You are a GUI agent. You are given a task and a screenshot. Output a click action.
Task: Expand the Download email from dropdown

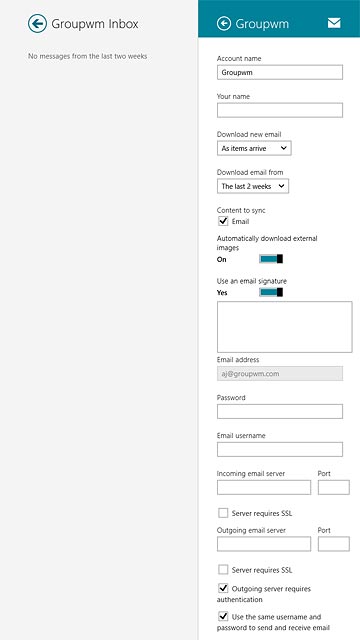(x=253, y=186)
